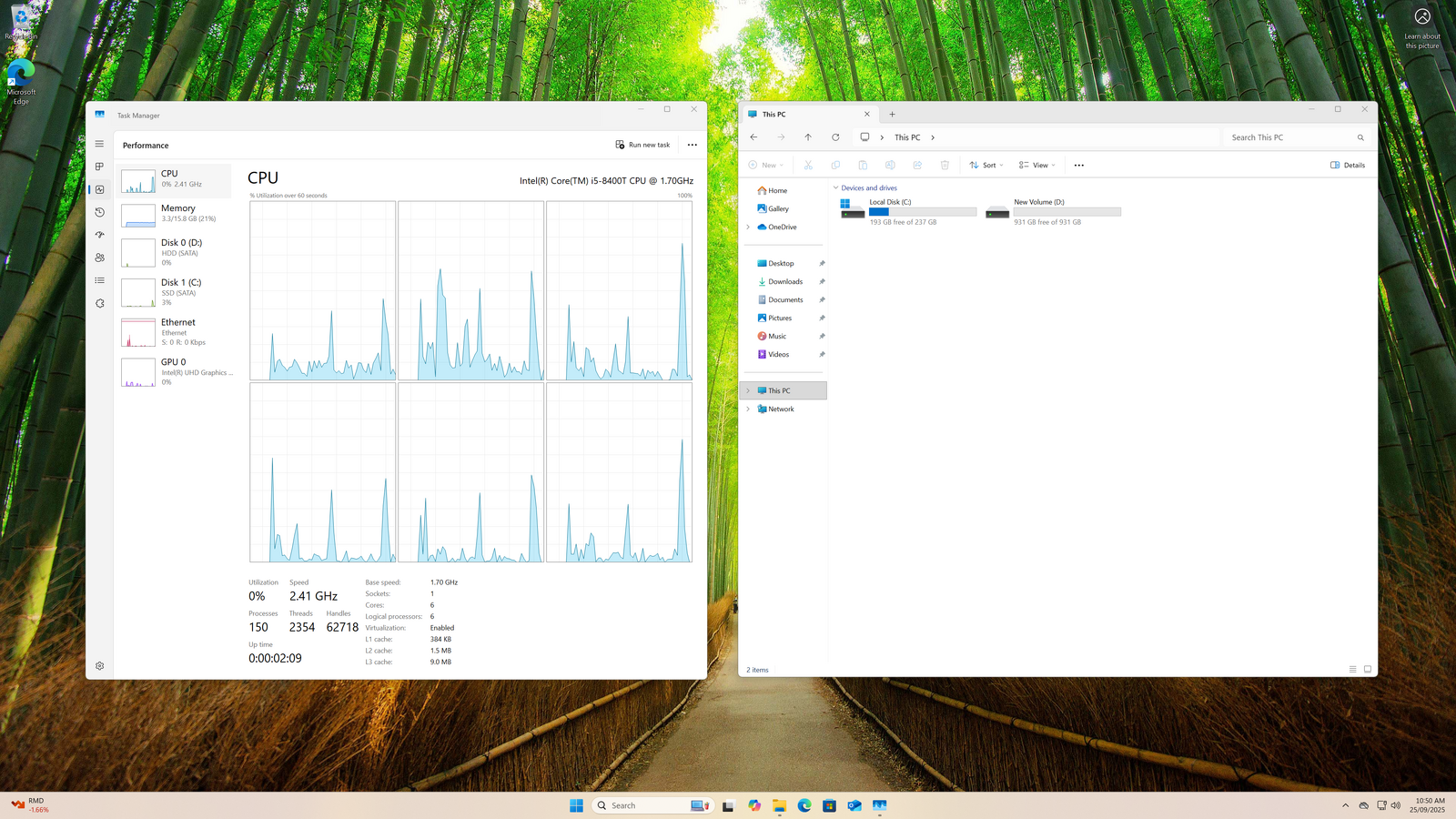Select Local Disk (C:) drive usage bar
Viewport: 1456px width, 819px height.
click(922, 212)
